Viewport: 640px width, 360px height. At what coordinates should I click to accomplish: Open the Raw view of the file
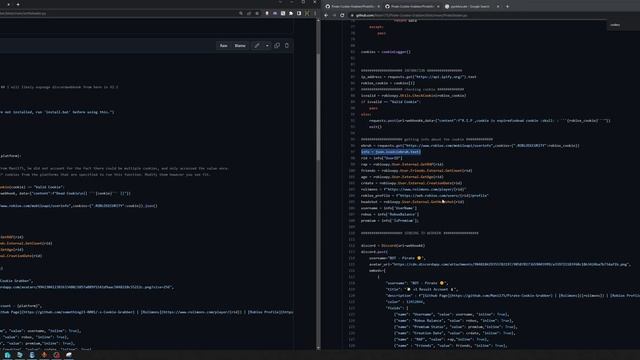[223, 46]
